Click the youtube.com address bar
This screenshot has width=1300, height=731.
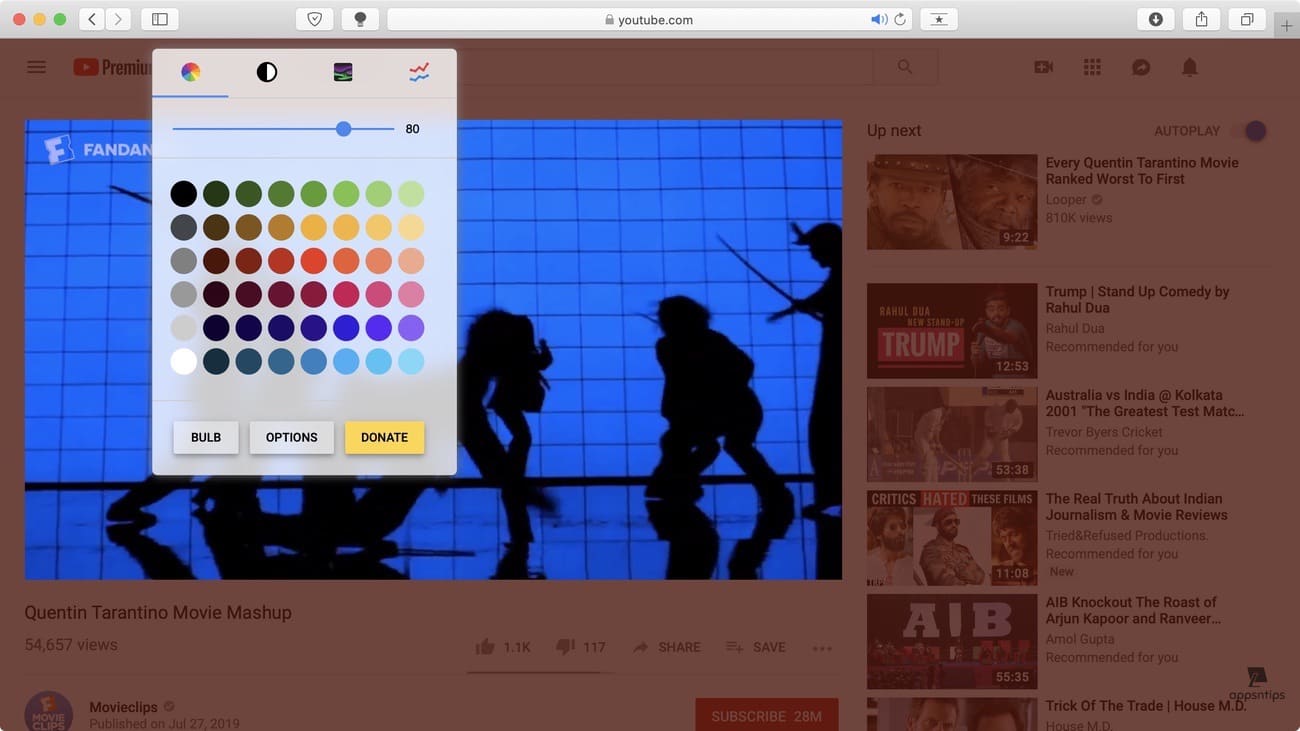(649, 19)
